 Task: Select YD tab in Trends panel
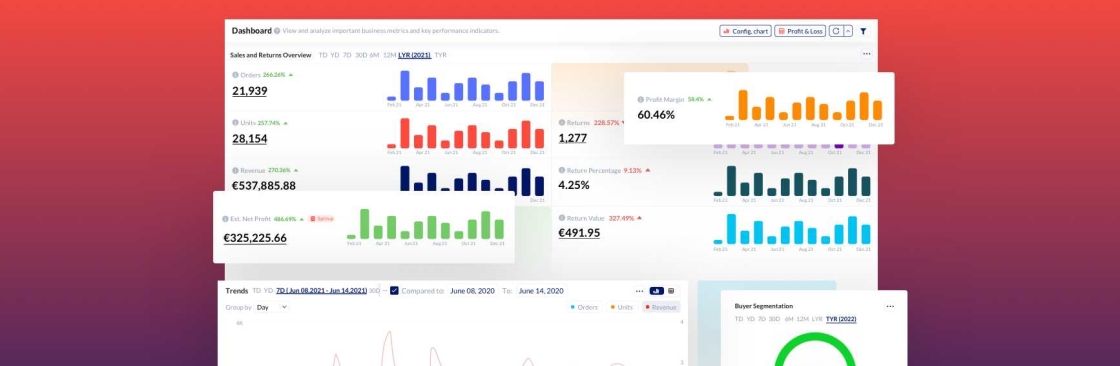(x=268, y=291)
